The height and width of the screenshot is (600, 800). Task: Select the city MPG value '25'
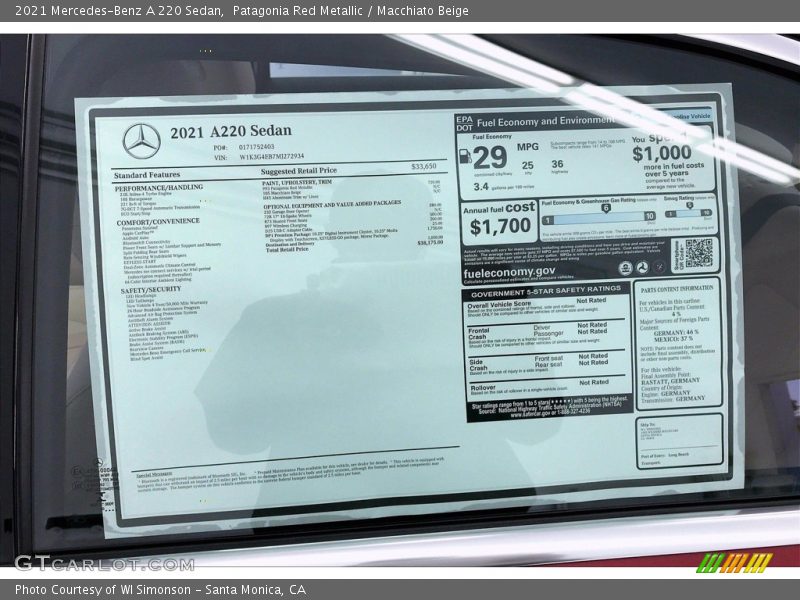click(x=528, y=165)
